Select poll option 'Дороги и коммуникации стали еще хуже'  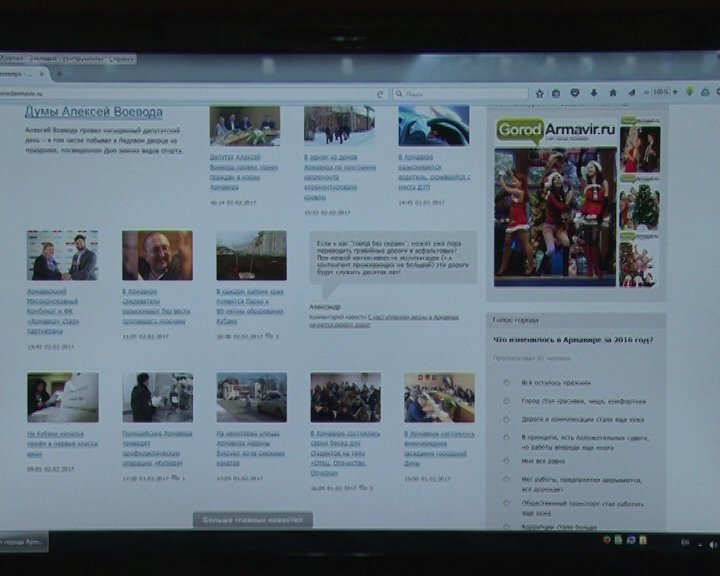[506, 419]
